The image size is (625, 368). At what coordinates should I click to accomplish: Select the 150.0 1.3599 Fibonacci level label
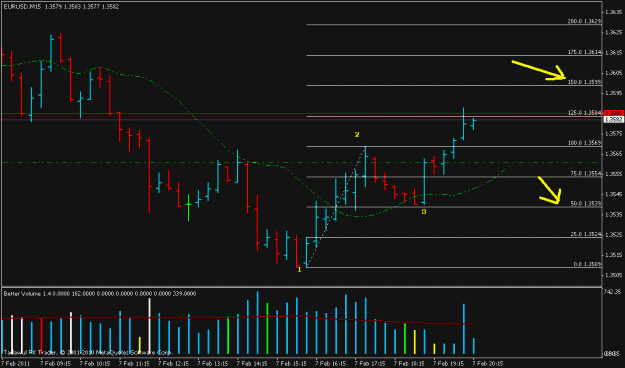(x=584, y=82)
